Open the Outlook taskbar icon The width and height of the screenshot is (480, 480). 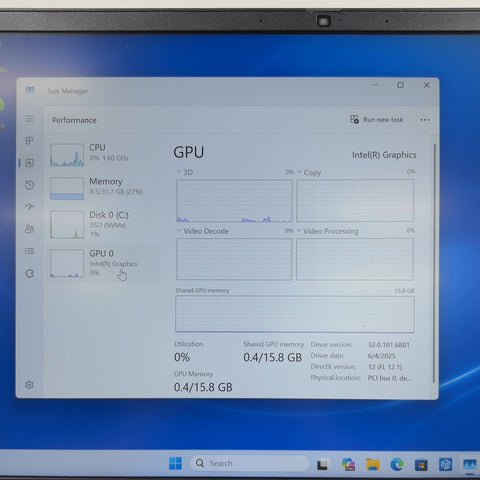tap(445, 464)
